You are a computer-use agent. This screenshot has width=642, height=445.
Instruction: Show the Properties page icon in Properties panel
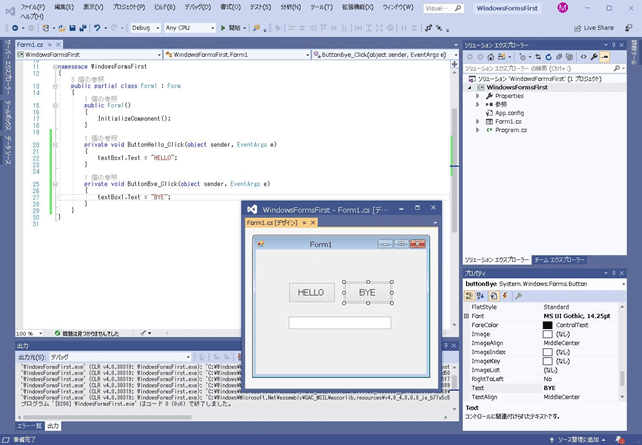pyautogui.click(x=494, y=296)
